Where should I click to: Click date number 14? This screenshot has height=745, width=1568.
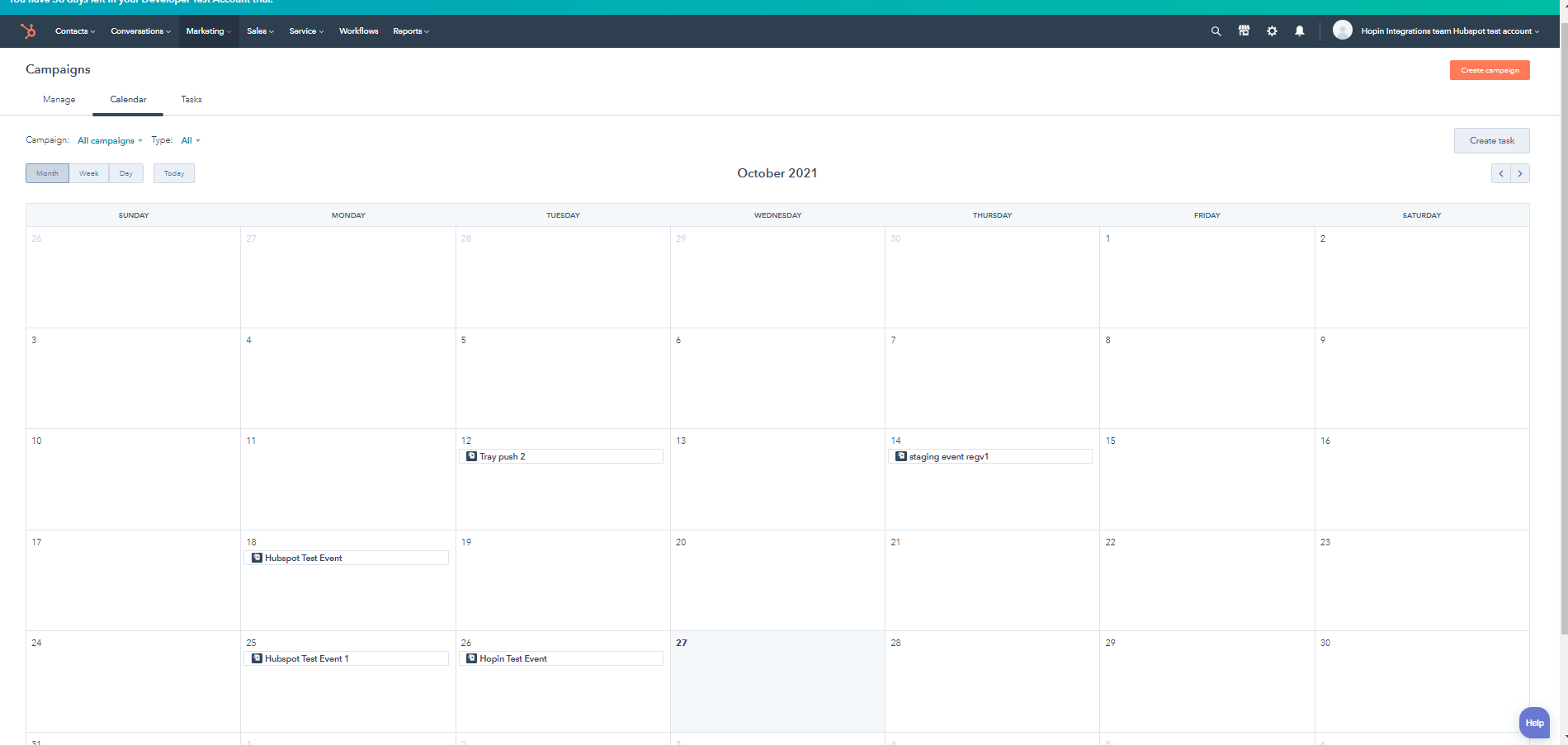(x=896, y=441)
